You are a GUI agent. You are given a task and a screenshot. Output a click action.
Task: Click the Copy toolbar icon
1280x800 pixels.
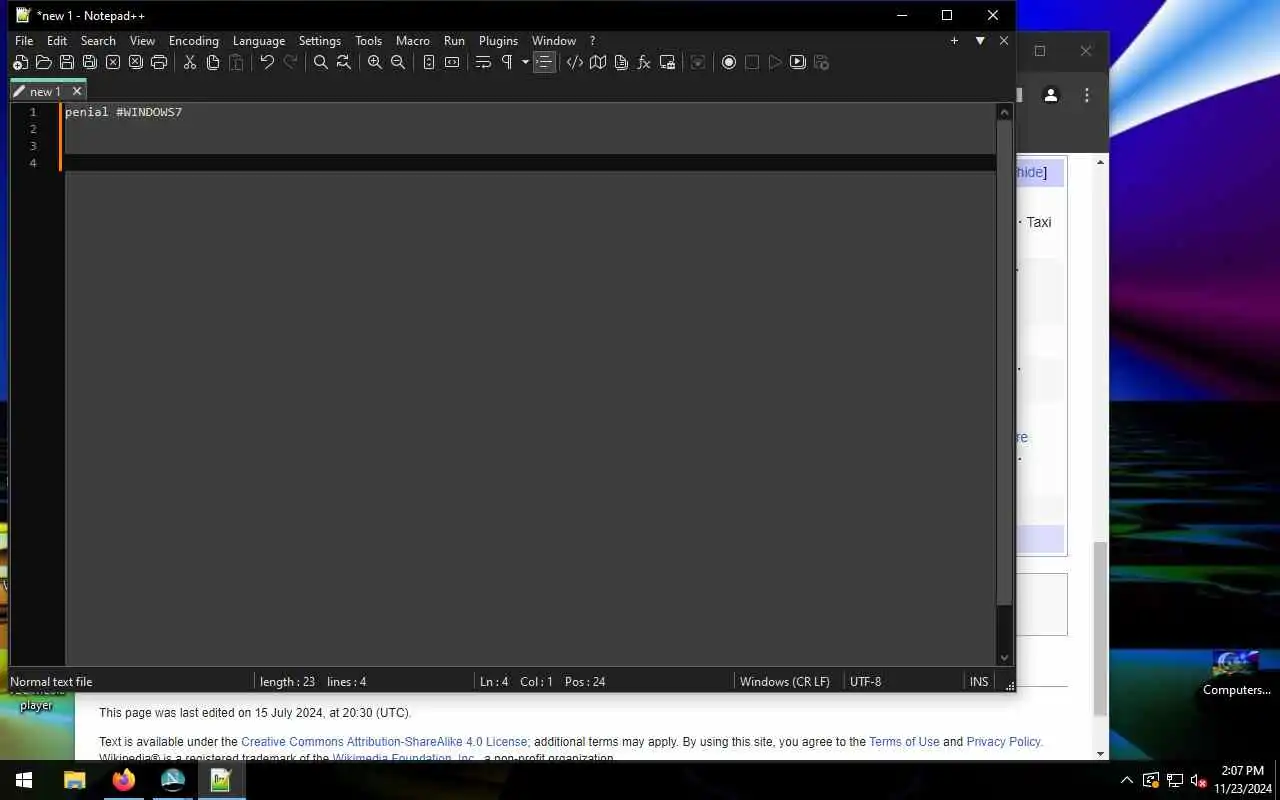(212, 62)
